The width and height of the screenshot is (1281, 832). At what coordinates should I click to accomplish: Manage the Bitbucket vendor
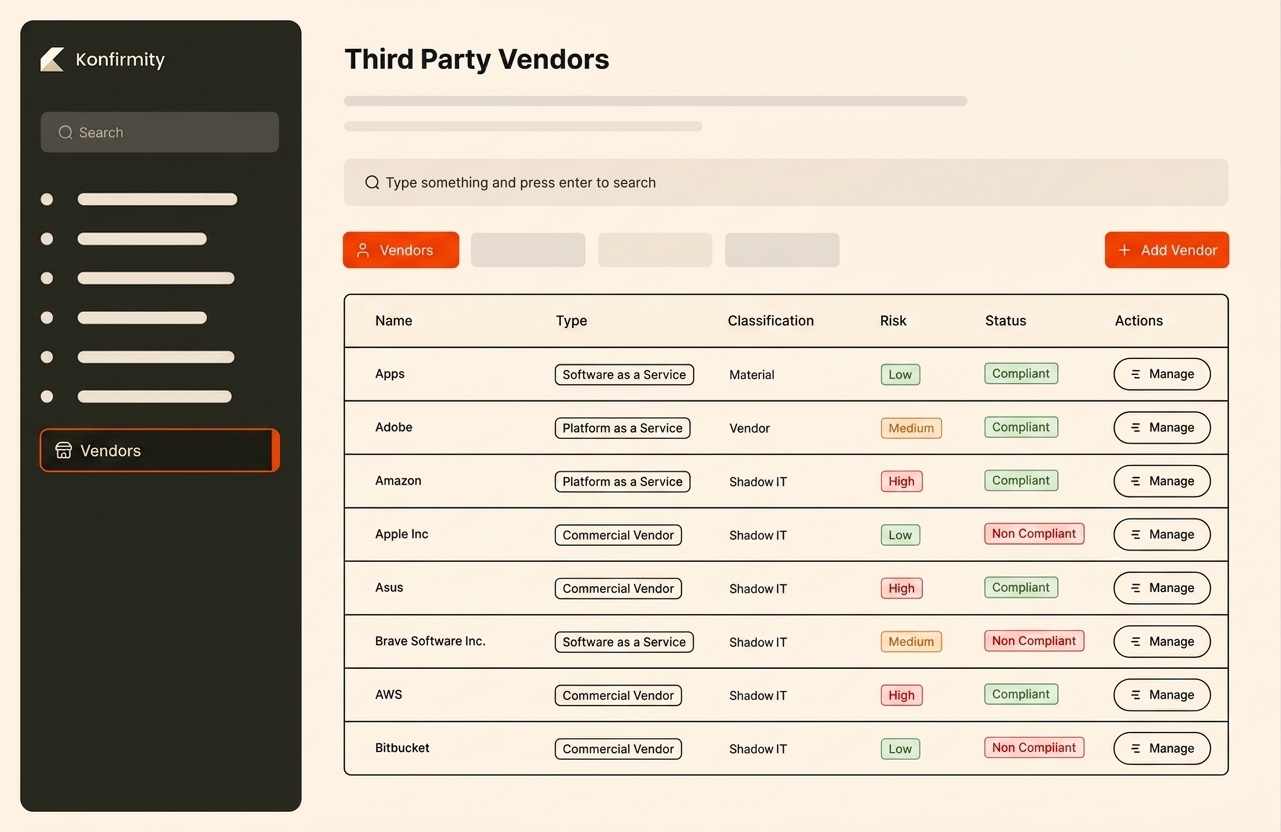coord(1162,748)
